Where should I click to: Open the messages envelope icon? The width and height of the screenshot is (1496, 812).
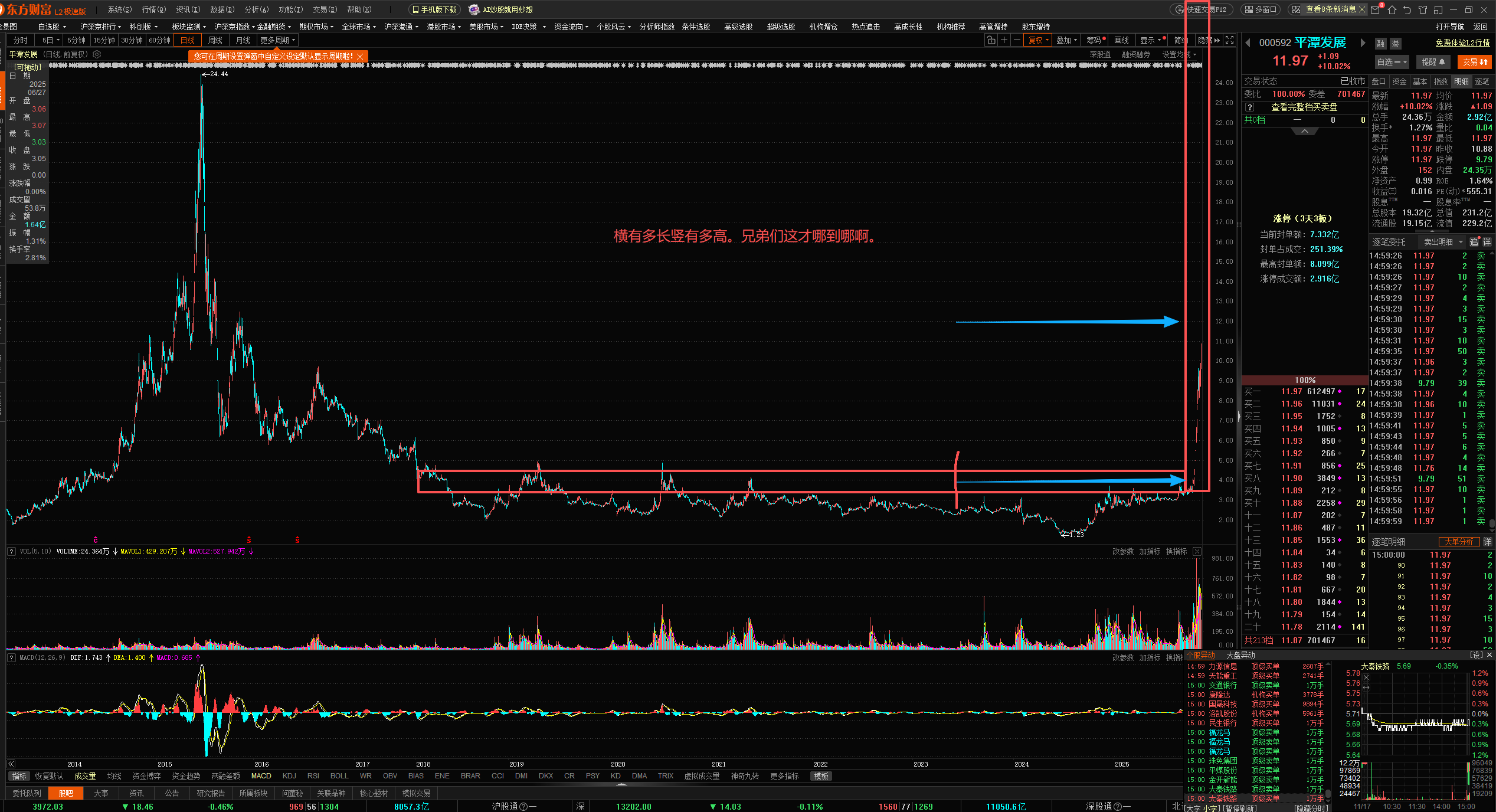click(x=1376, y=9)
